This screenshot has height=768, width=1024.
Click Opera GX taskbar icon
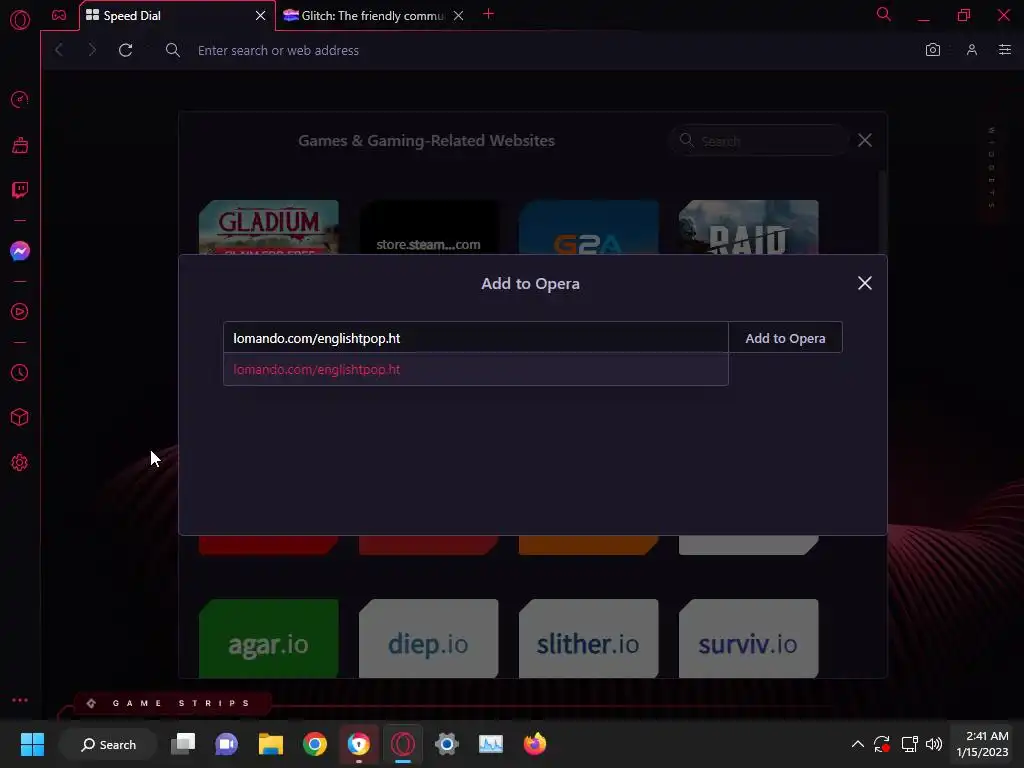coord(403,744)
